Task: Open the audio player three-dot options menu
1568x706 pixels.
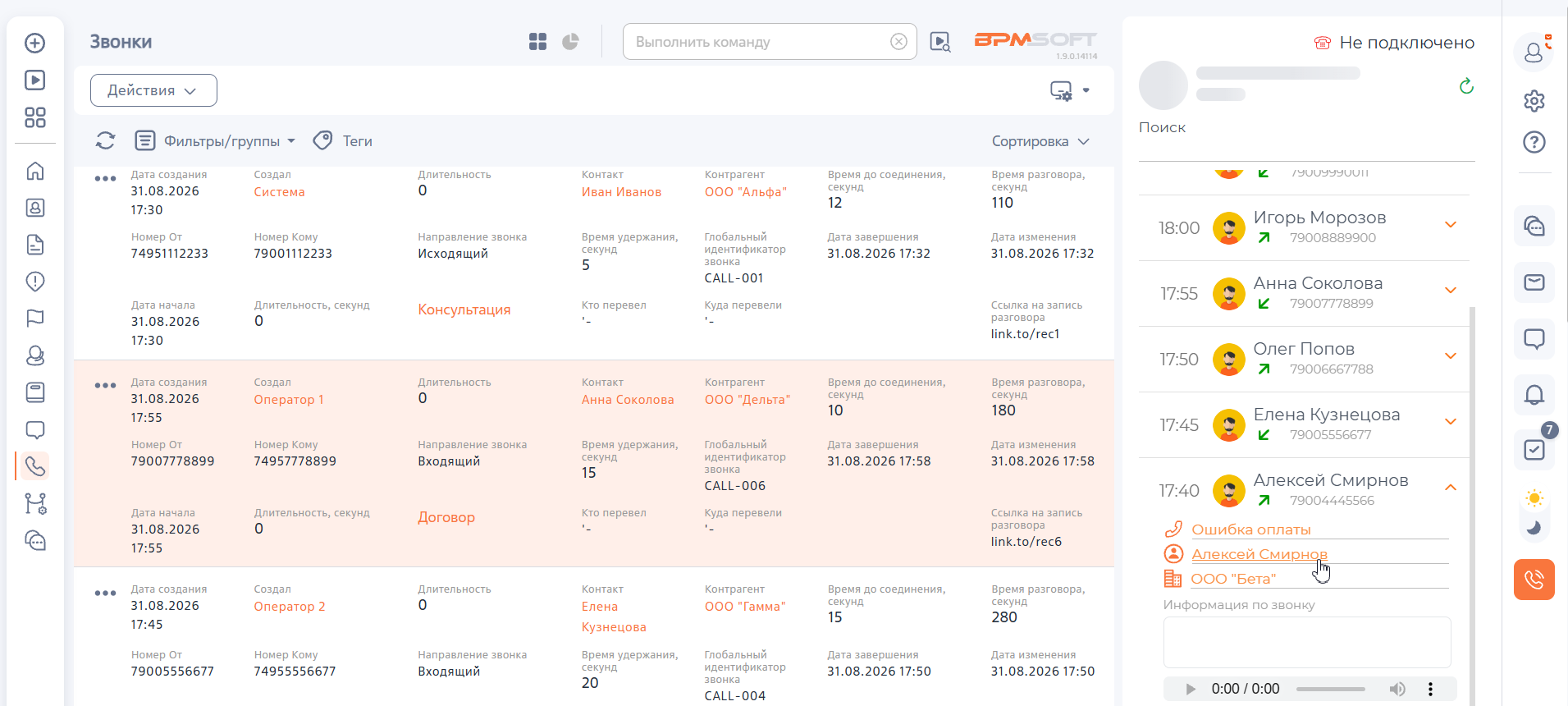Action: [x=1430, y=689]
